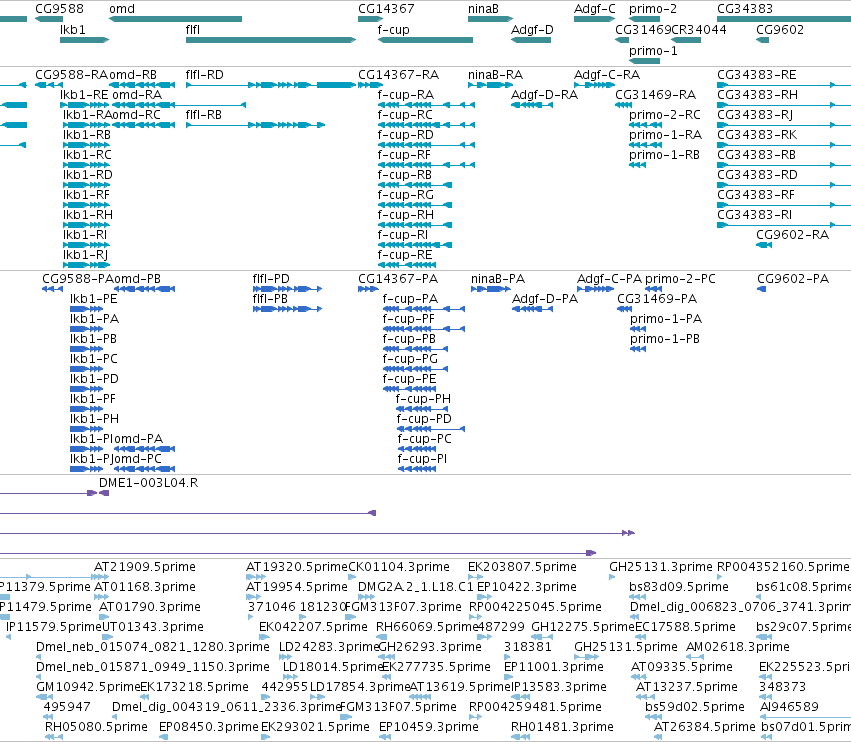
Task: Click the primo-2-RC transcript label
Action: coord(665,115)
